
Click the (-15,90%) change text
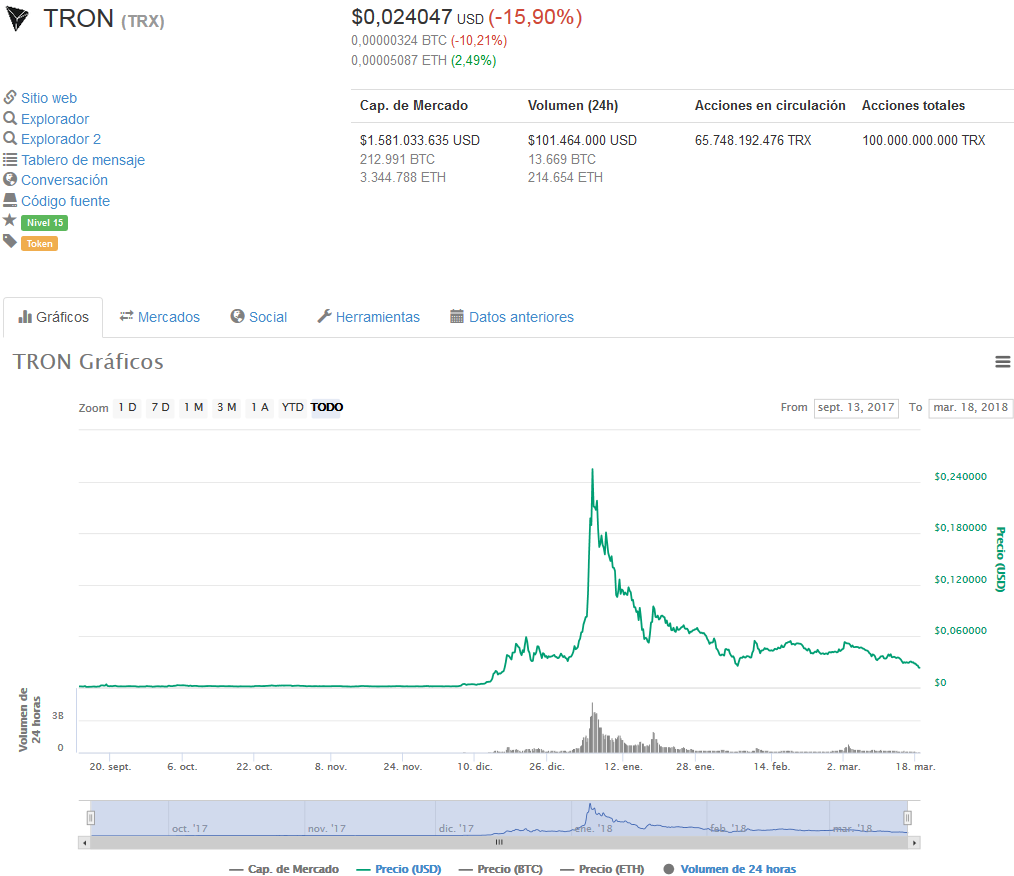pos(535,17)
